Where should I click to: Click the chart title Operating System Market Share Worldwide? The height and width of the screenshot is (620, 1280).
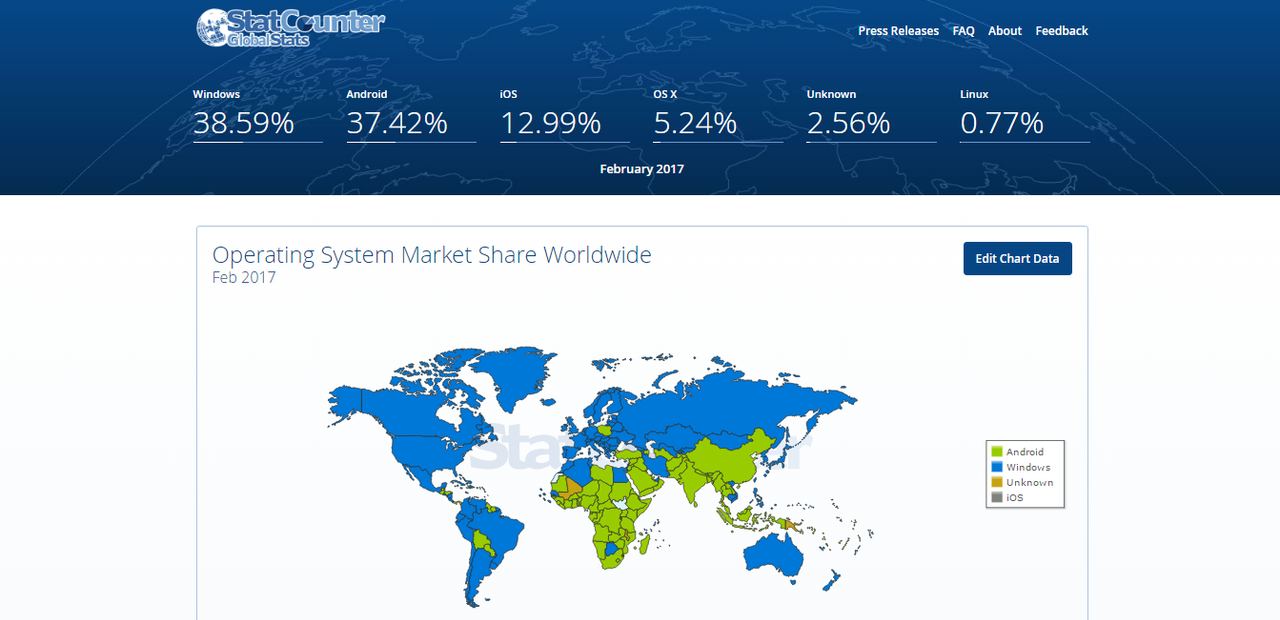[x=432, y=255]
